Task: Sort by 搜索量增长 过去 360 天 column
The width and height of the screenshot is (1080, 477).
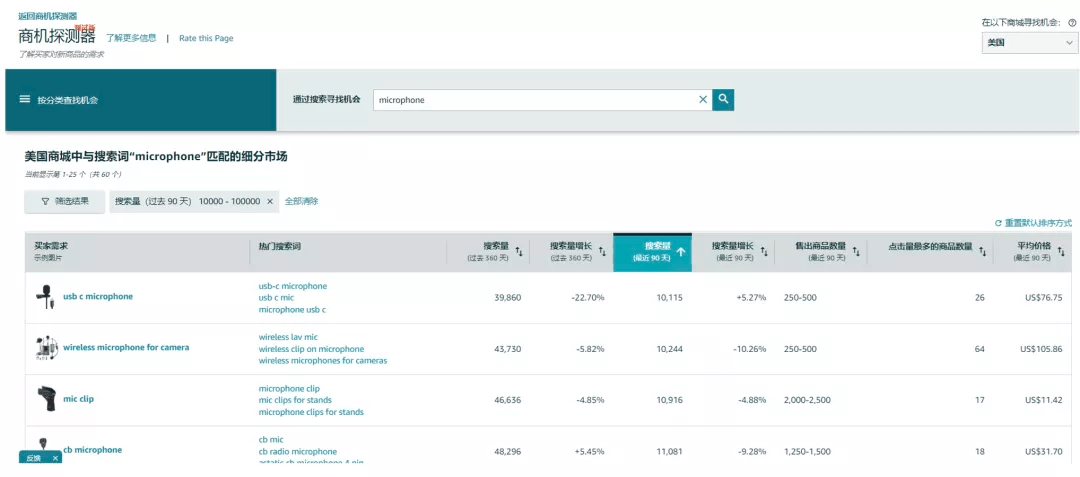Action: click(601, 252)
